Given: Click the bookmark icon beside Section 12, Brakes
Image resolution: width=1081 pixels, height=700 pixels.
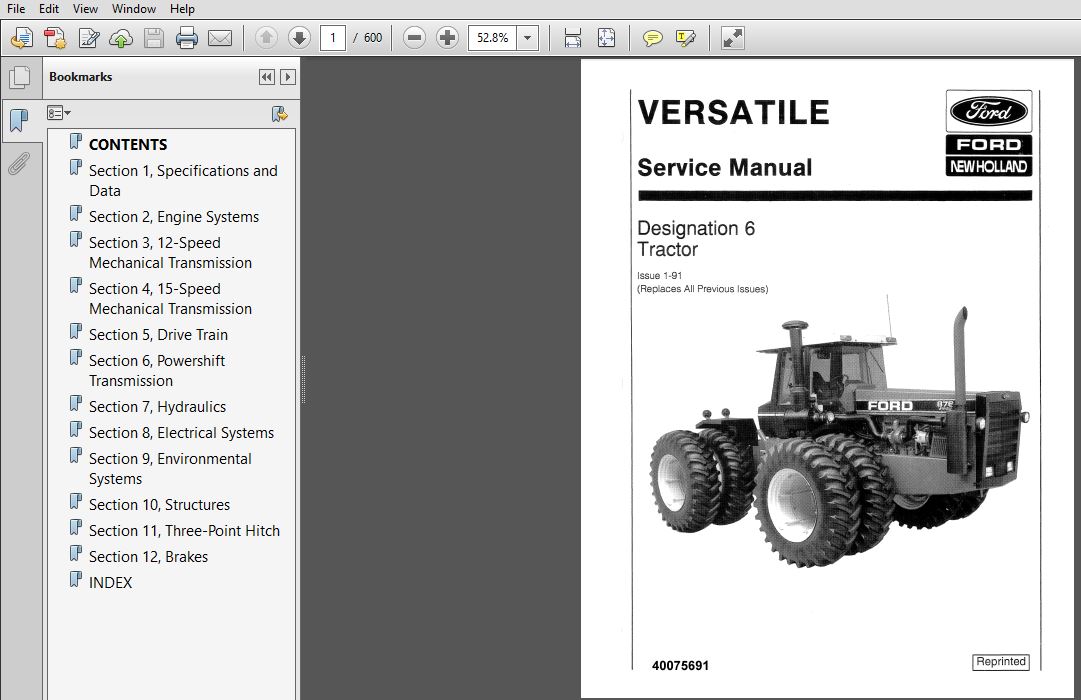Looking at the screenshot, I should pos(76,554).
